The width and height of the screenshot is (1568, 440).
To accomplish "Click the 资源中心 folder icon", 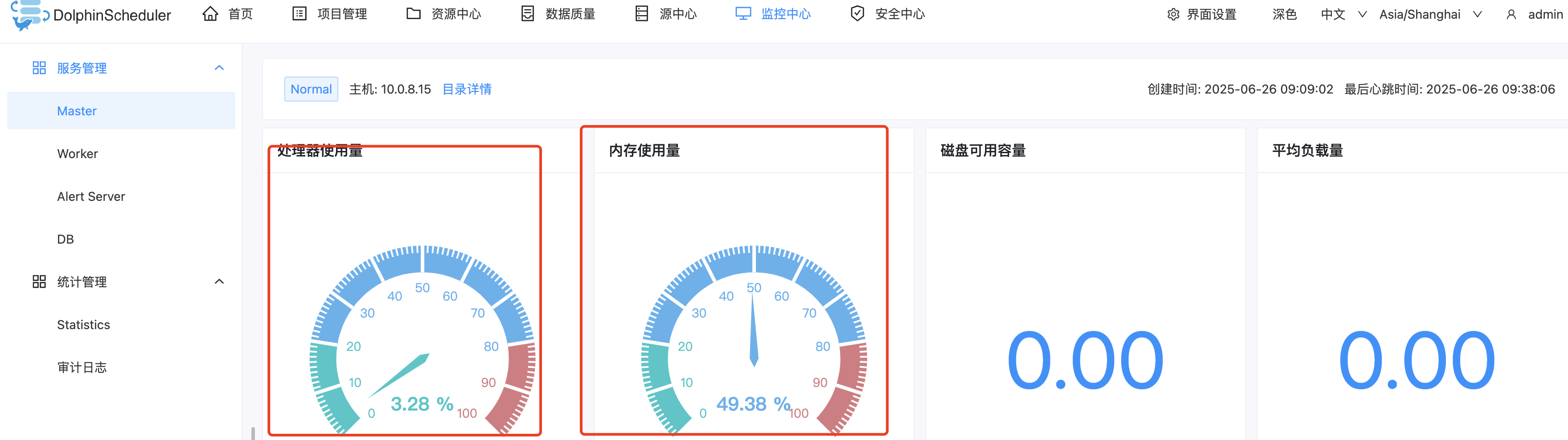I will pos(413,14).
